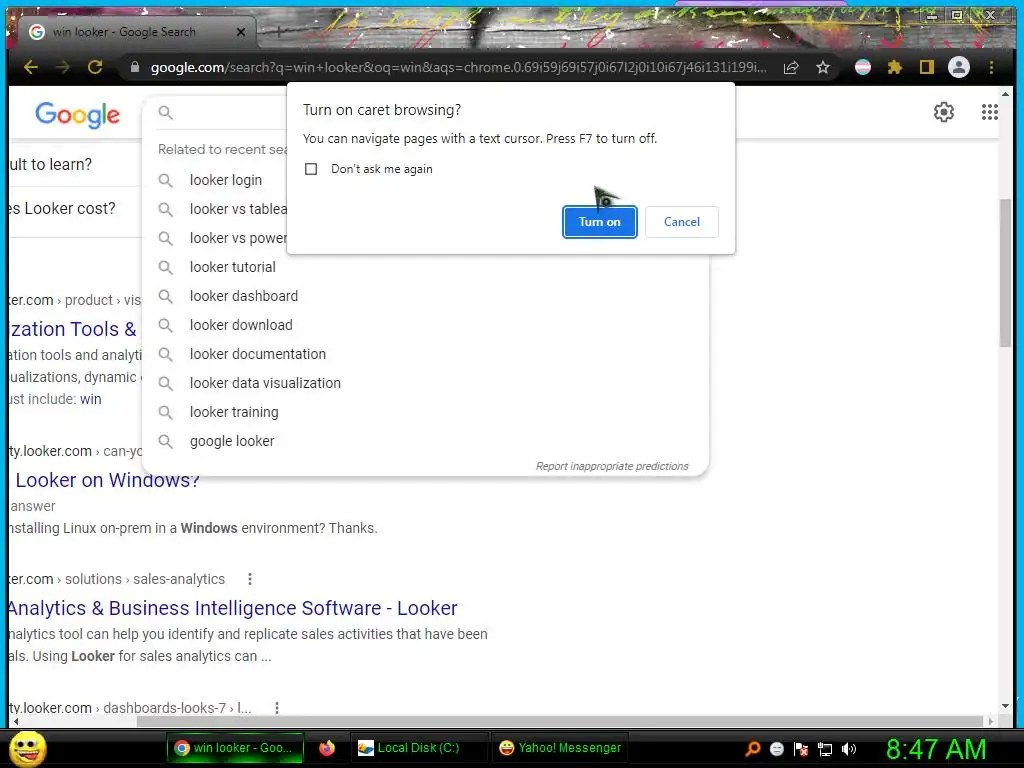Open the zation Tools & result link
This screenshot has width=1024, height=768.
[73, 329]
